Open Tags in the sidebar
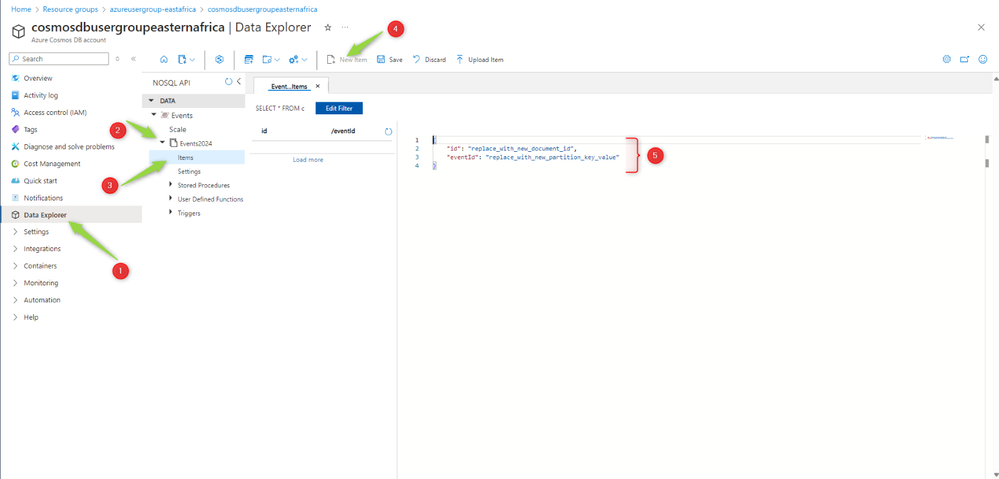Image resolution: width=999 pixels, height=479 pixels. click(30, 129)
